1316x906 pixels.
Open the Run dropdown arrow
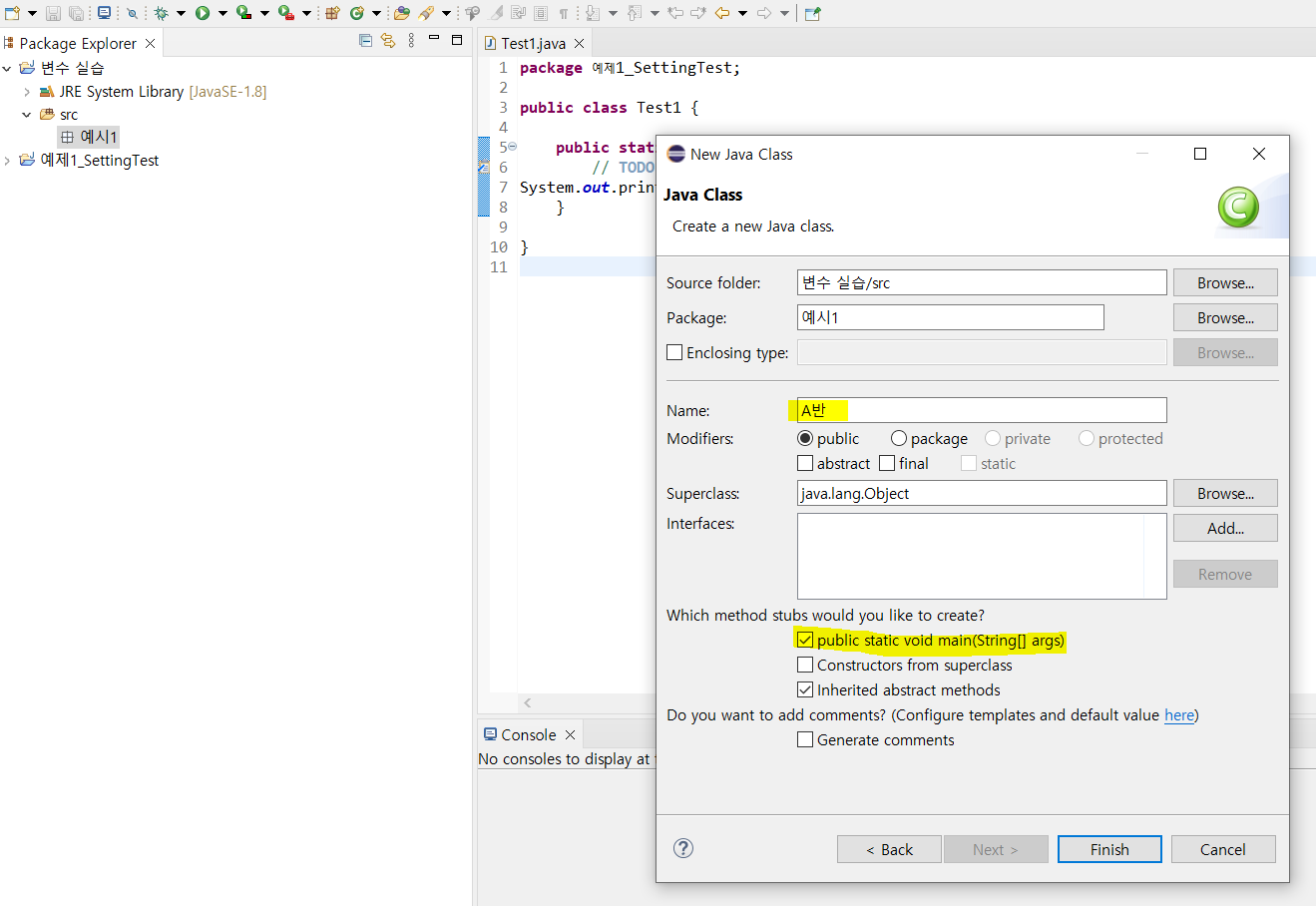pyautogui.click(x=222, y=13)
